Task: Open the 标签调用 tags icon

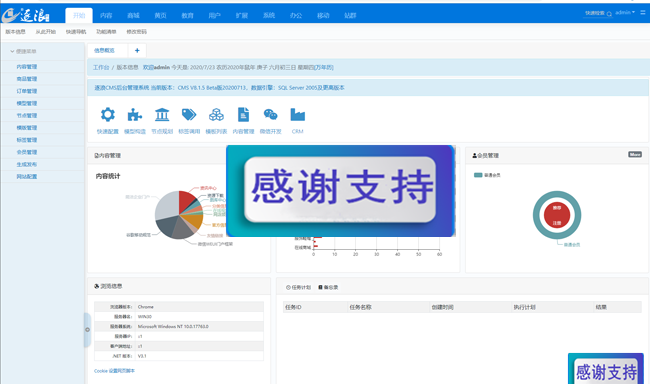Action: click(189, 114)
